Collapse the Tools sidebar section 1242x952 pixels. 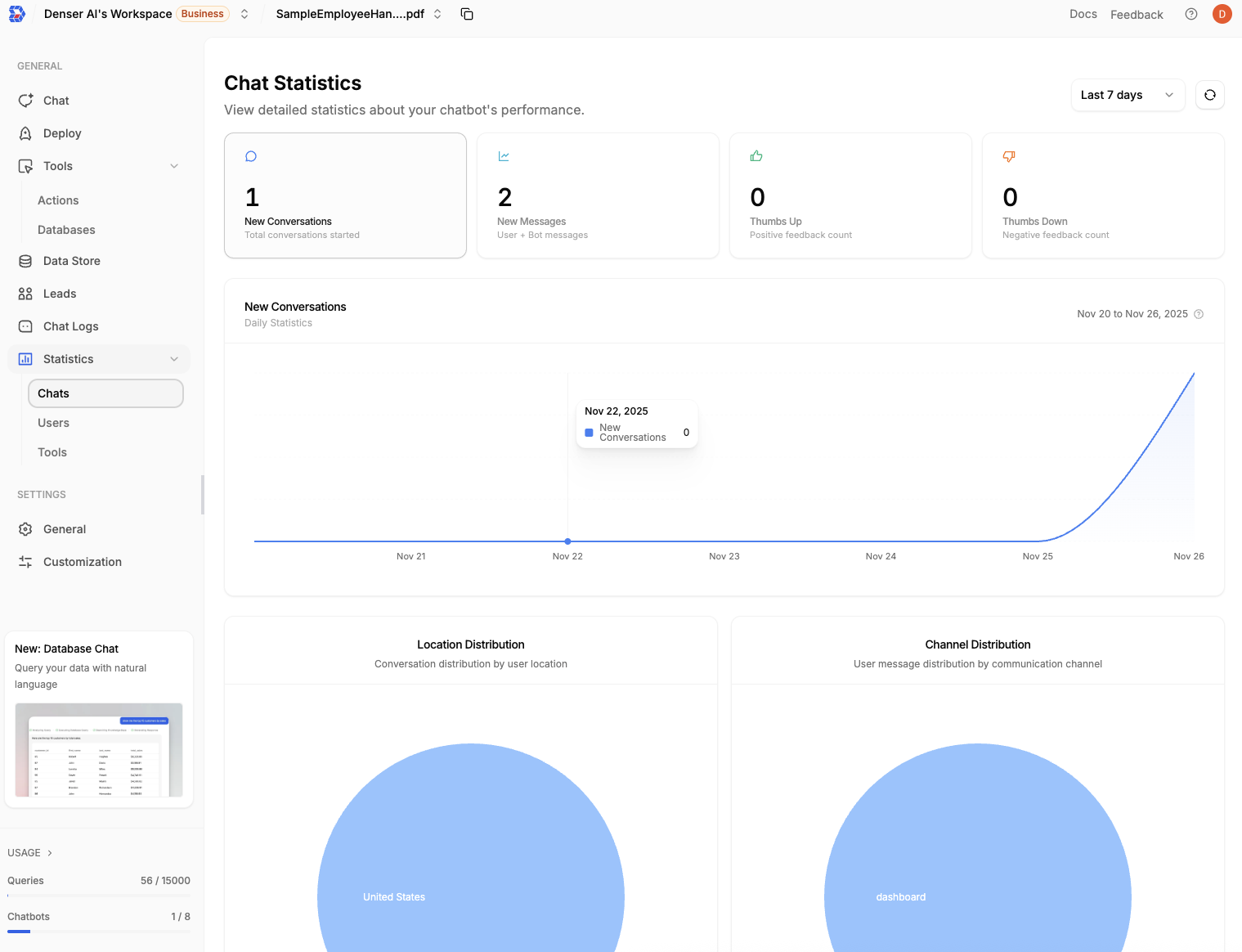click(x=174, y=166)
